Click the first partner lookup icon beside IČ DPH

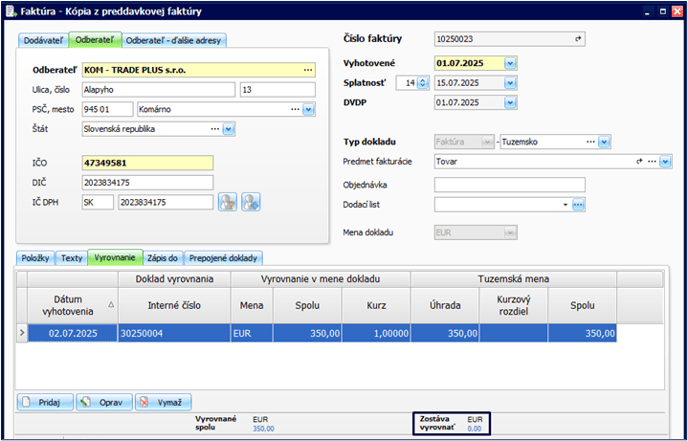pyautogui.click(x=228, y=202)
